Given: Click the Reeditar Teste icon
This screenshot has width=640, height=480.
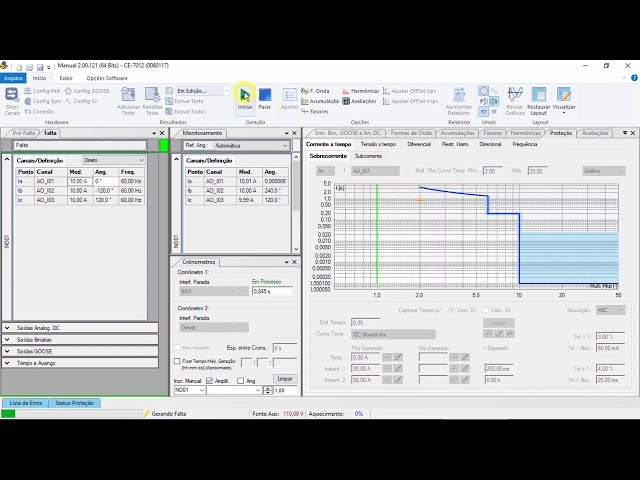Looking at the screenshot, I should point(152,95).
